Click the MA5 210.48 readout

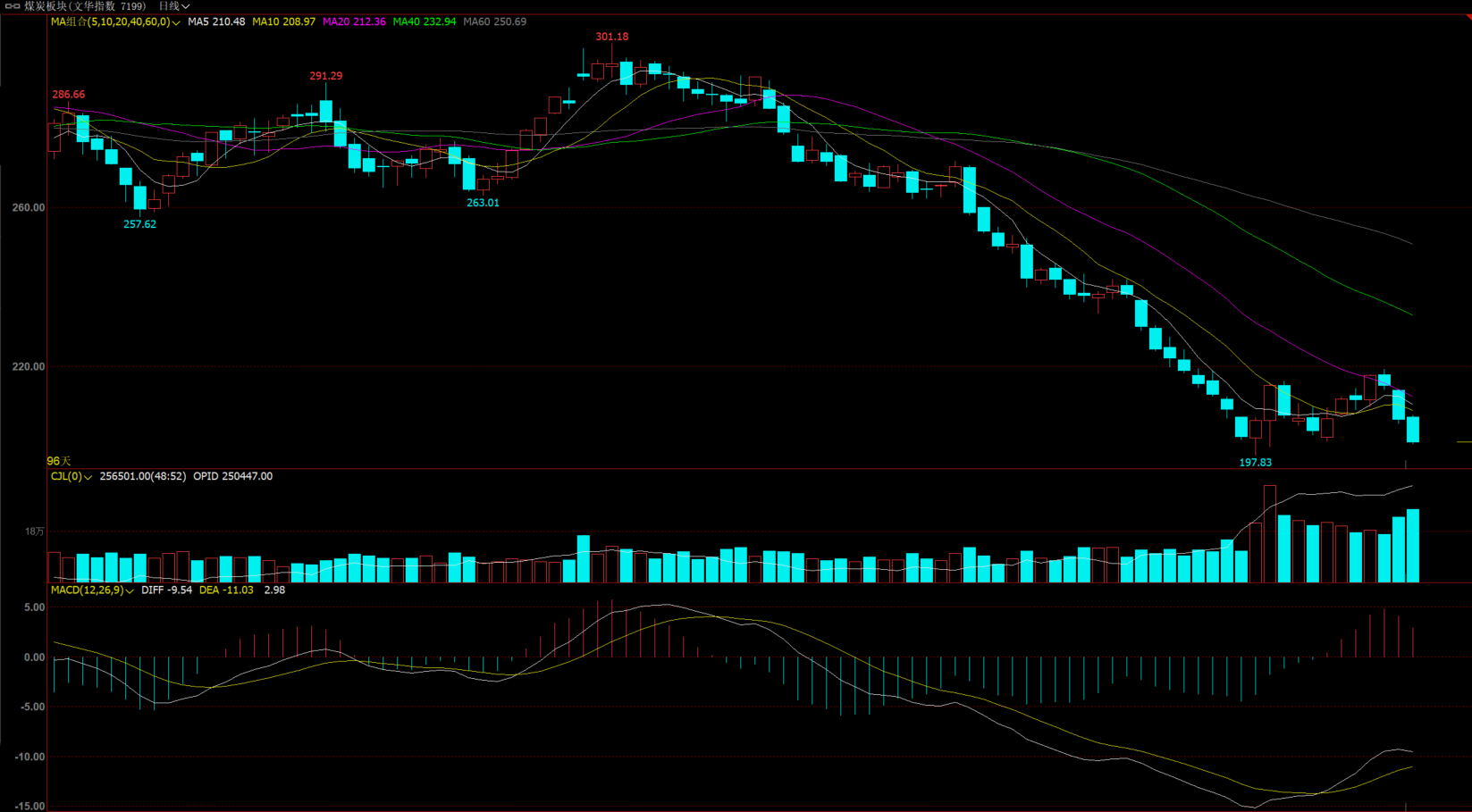pos(216,21)
